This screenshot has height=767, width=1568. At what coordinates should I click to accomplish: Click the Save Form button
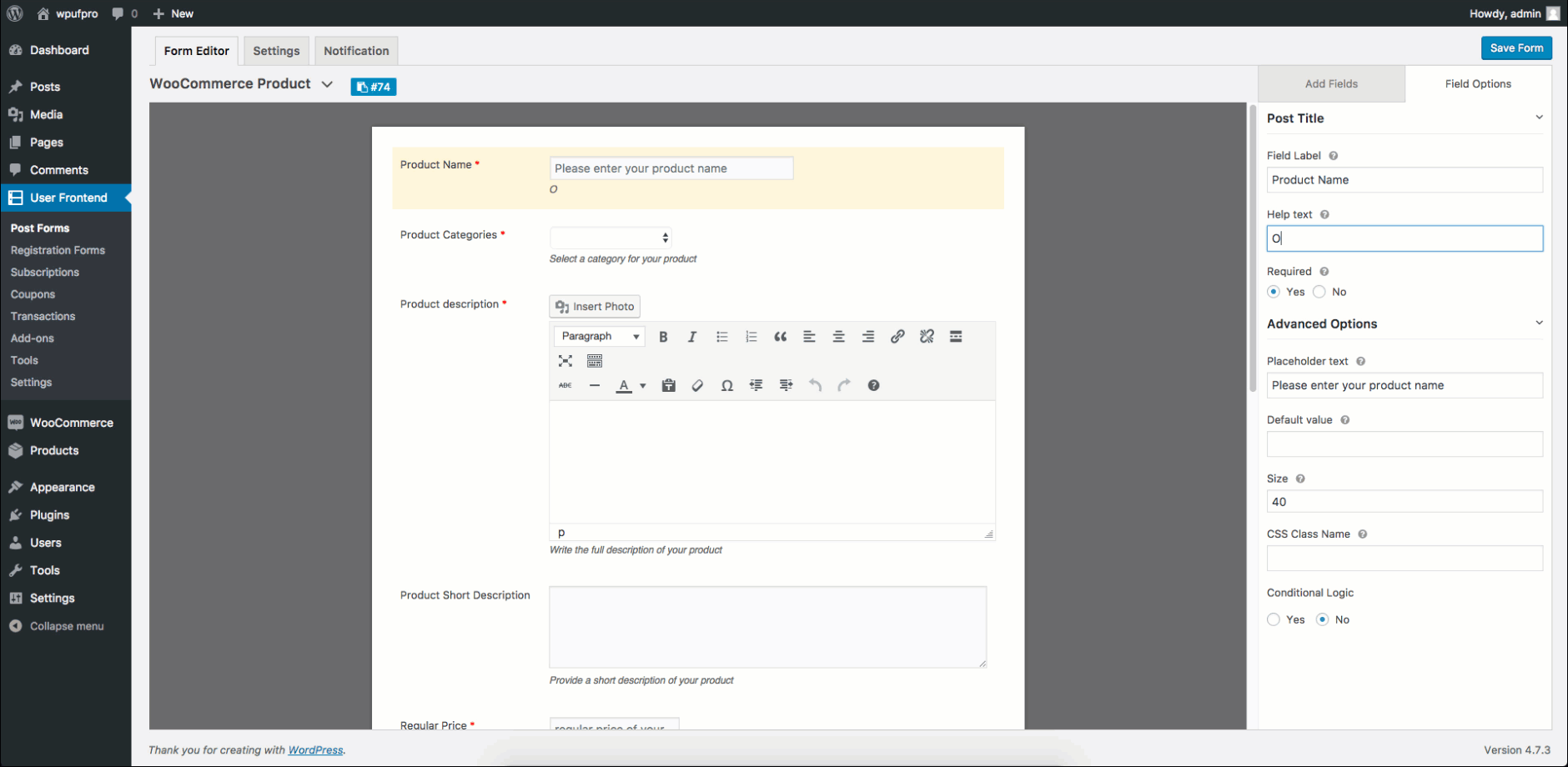click(x=1516, y=48)
